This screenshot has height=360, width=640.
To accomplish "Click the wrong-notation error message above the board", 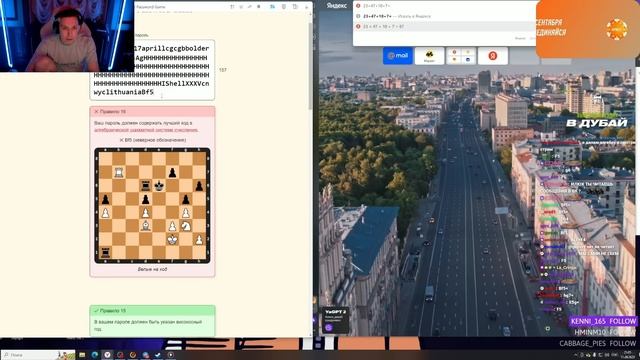I will [x=153, y=140].
